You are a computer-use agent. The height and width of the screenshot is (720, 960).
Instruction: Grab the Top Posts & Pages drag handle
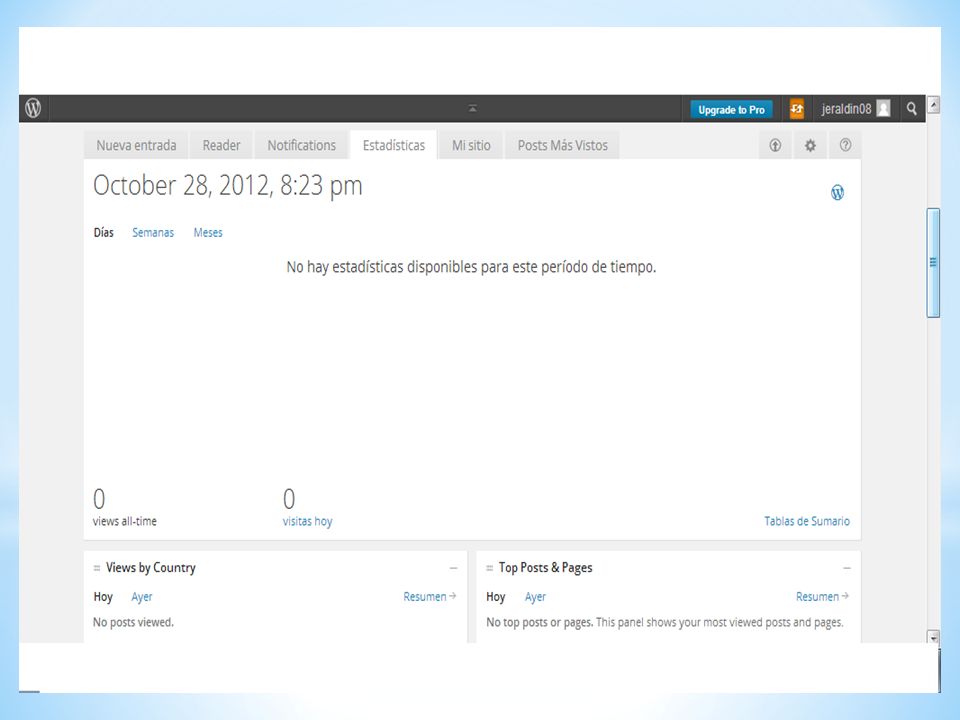point(490,568)
